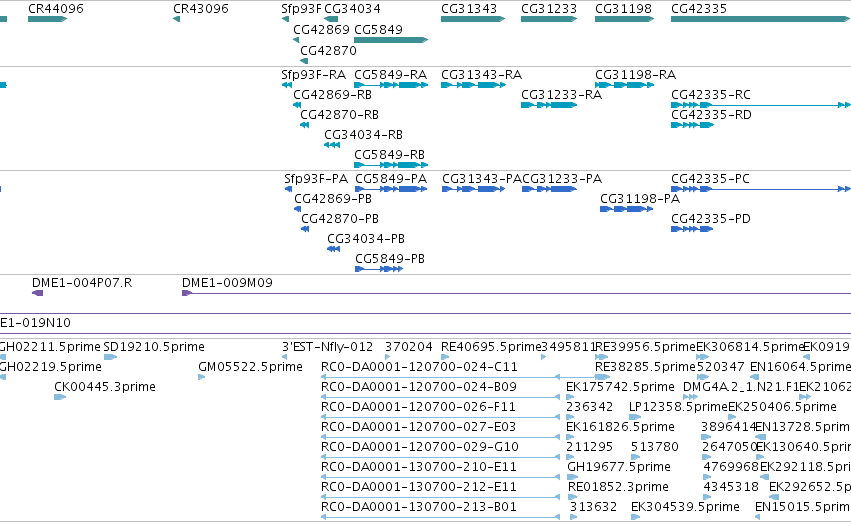
Task: Click the EK161826.5prime EST label
Action: point(620,428)
